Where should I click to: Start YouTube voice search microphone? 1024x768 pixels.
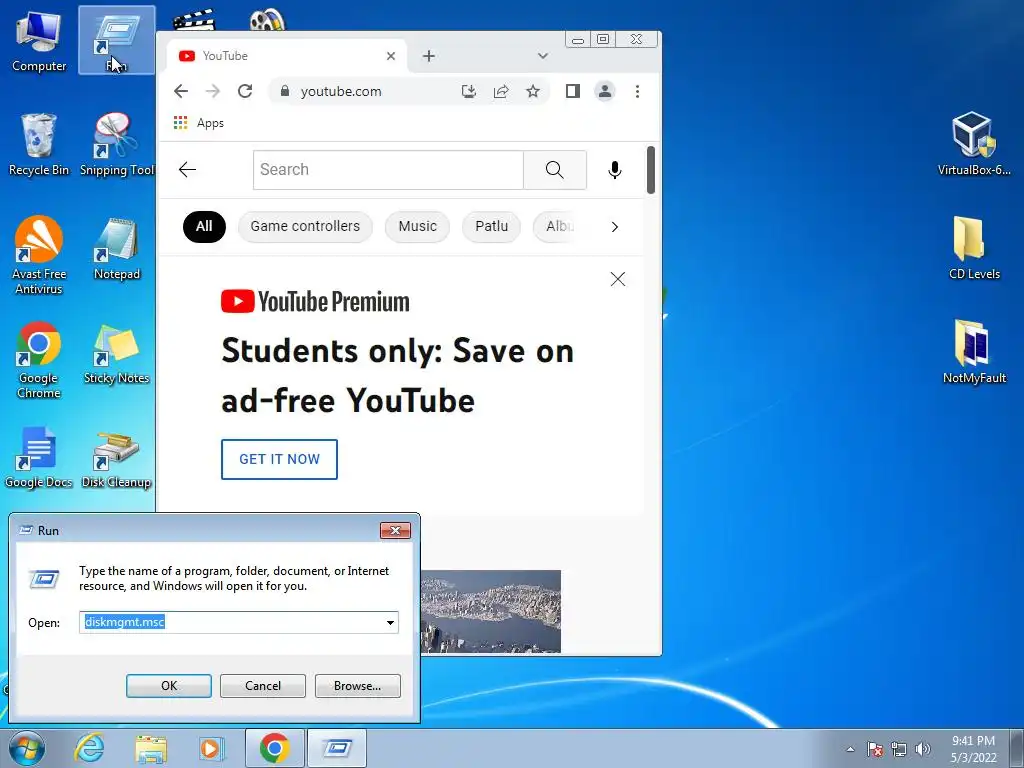coord(615,170)
